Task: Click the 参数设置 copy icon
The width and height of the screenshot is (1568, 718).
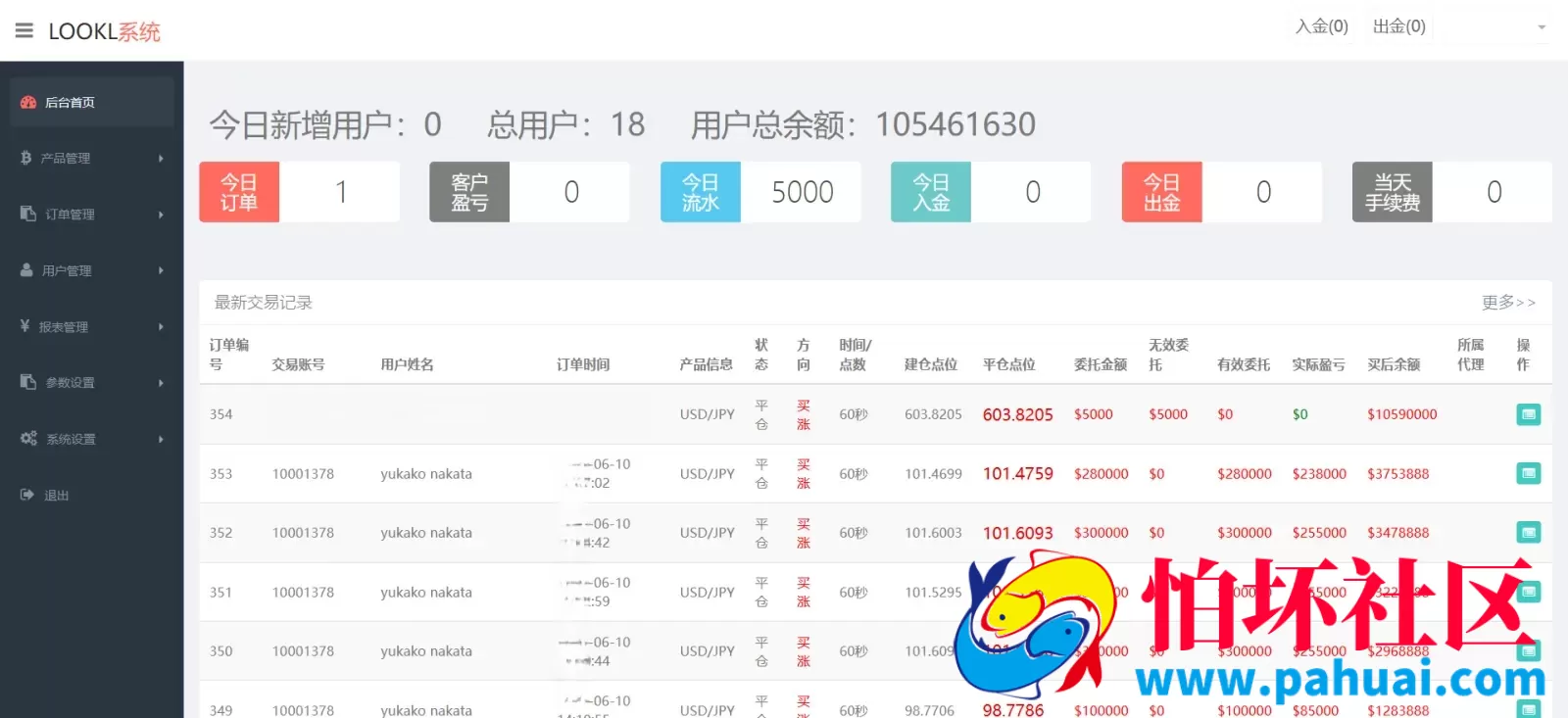Action: [x=28, y=382]
